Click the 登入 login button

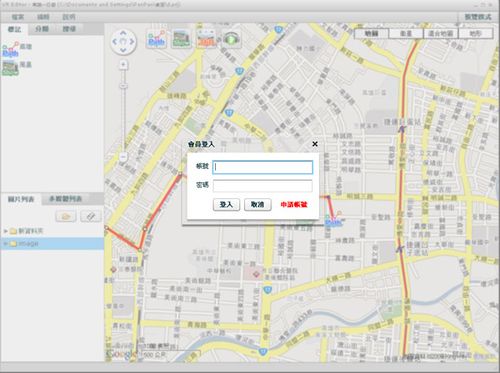[x=226, y=204]
